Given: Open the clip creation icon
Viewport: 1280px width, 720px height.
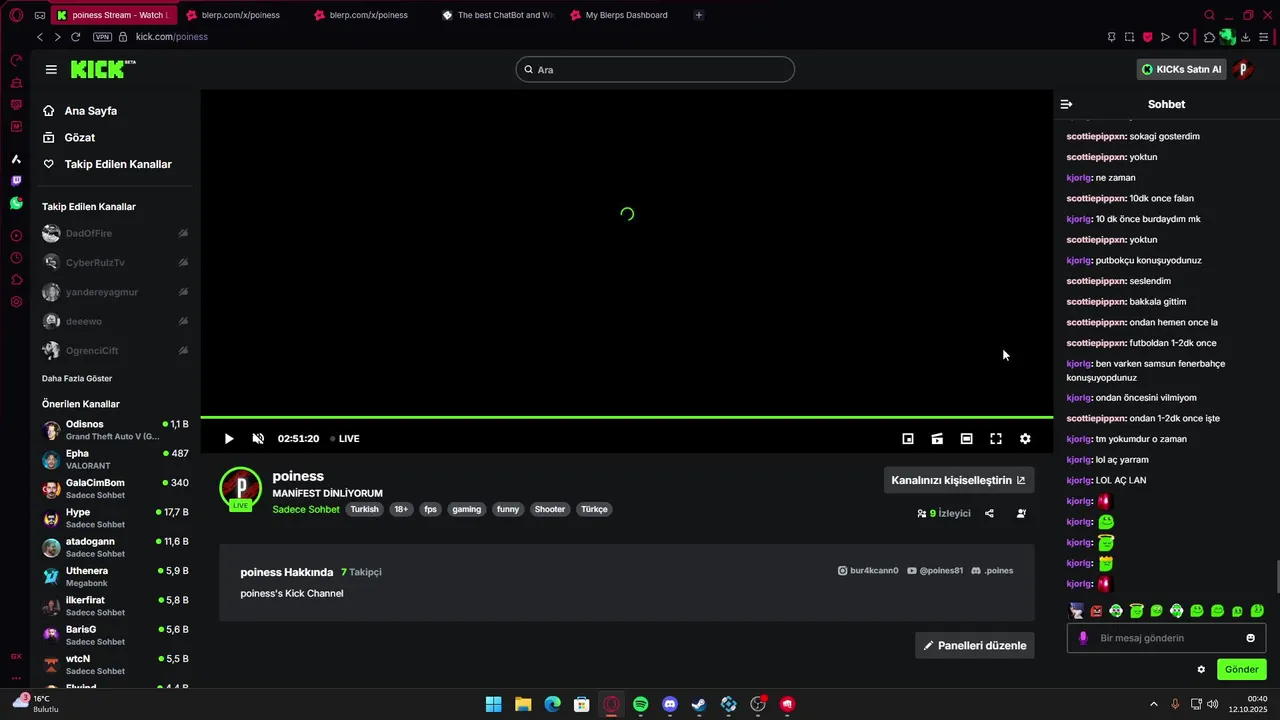Looking at the screenshot, I should click(x=937, y=438).
